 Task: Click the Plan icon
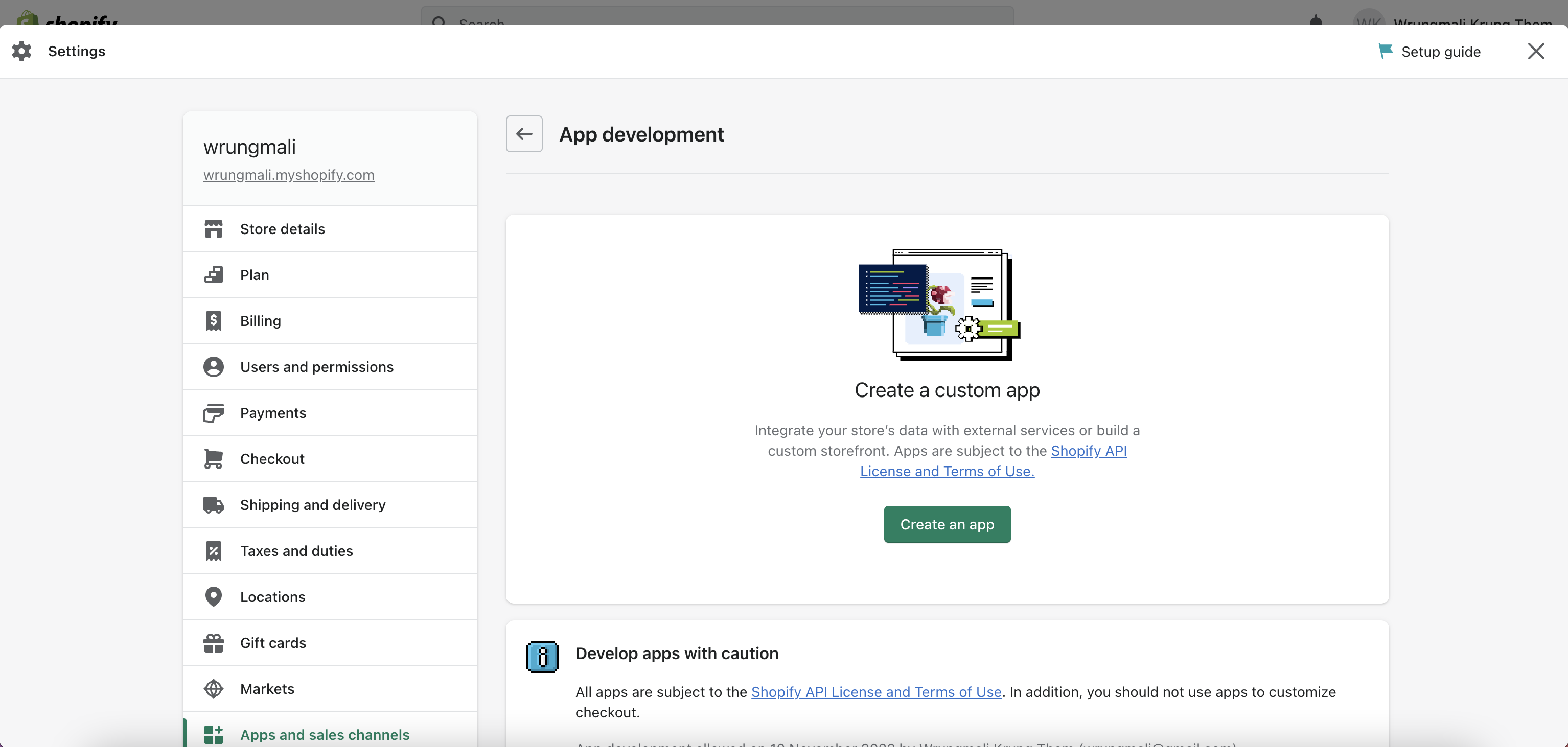coord(214,275)
